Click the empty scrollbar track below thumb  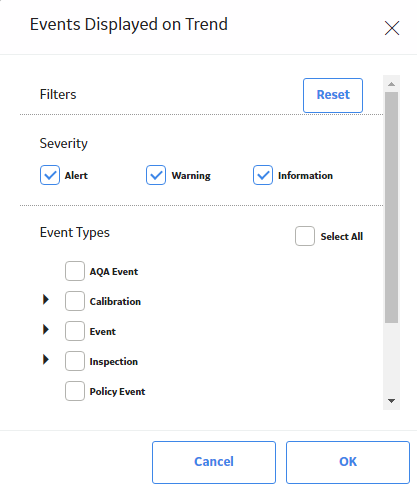click(391, 358)
